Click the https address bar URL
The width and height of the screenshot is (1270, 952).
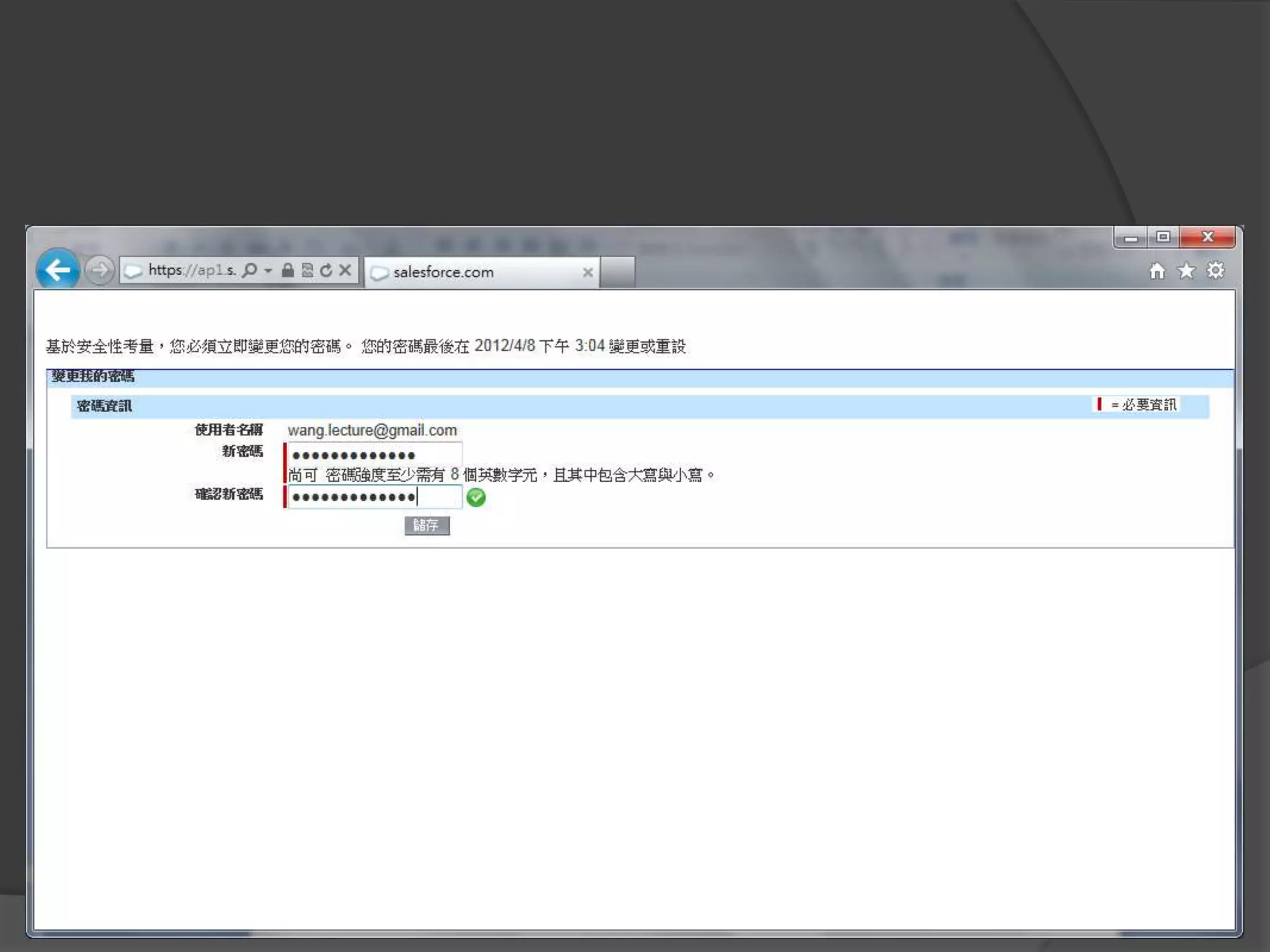coord(191,270)
